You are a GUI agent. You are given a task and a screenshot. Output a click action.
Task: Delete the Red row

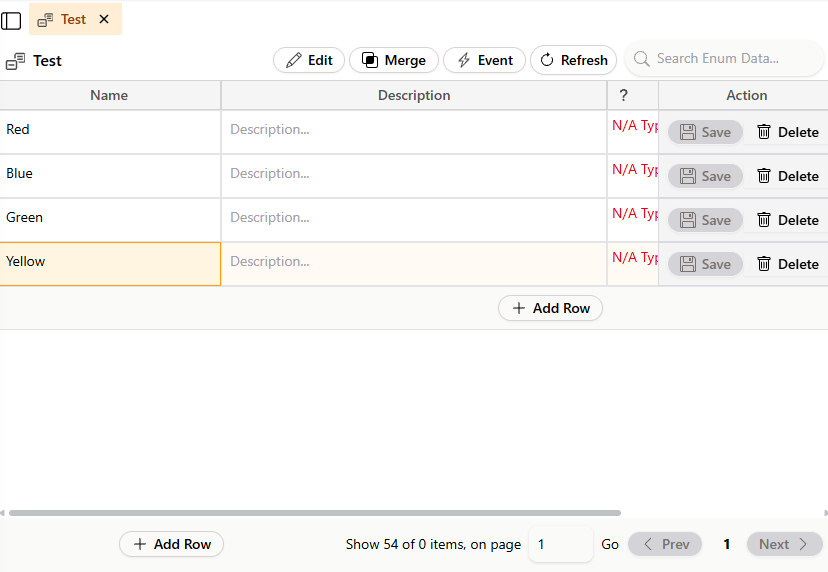[x=788, y=132]
